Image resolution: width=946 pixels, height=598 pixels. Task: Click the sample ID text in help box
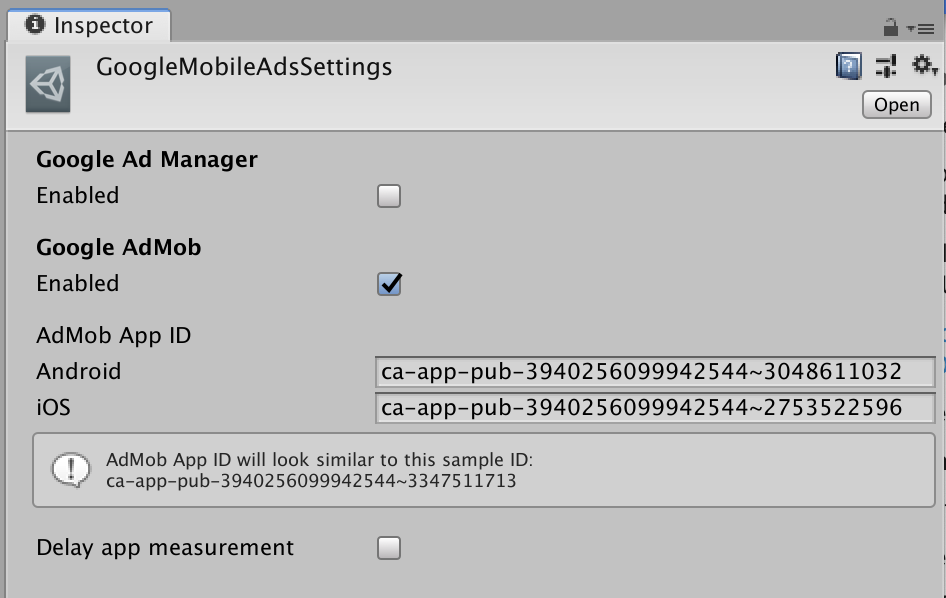click(x=311, y=481)
